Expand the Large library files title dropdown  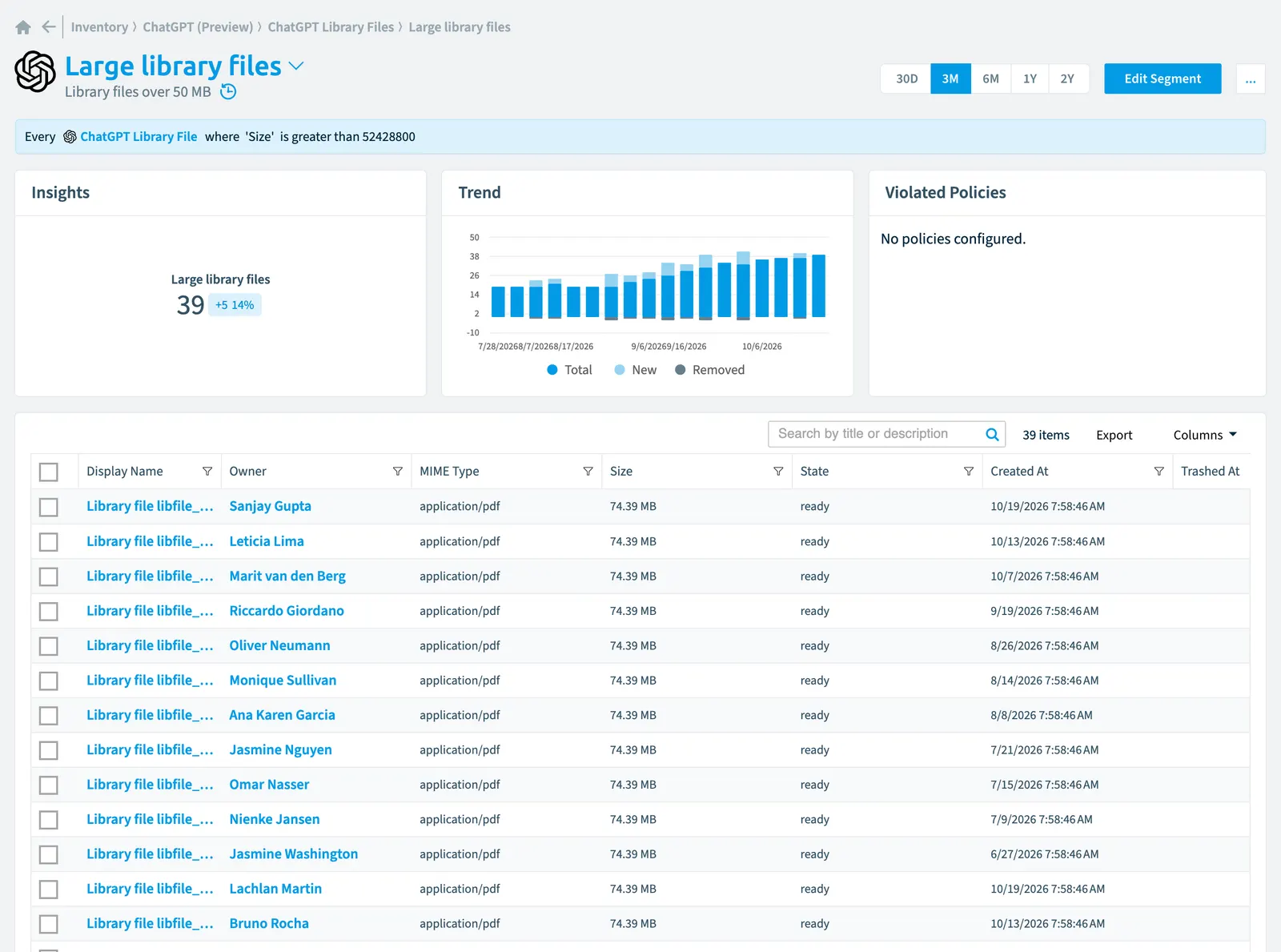click(296, 66)
